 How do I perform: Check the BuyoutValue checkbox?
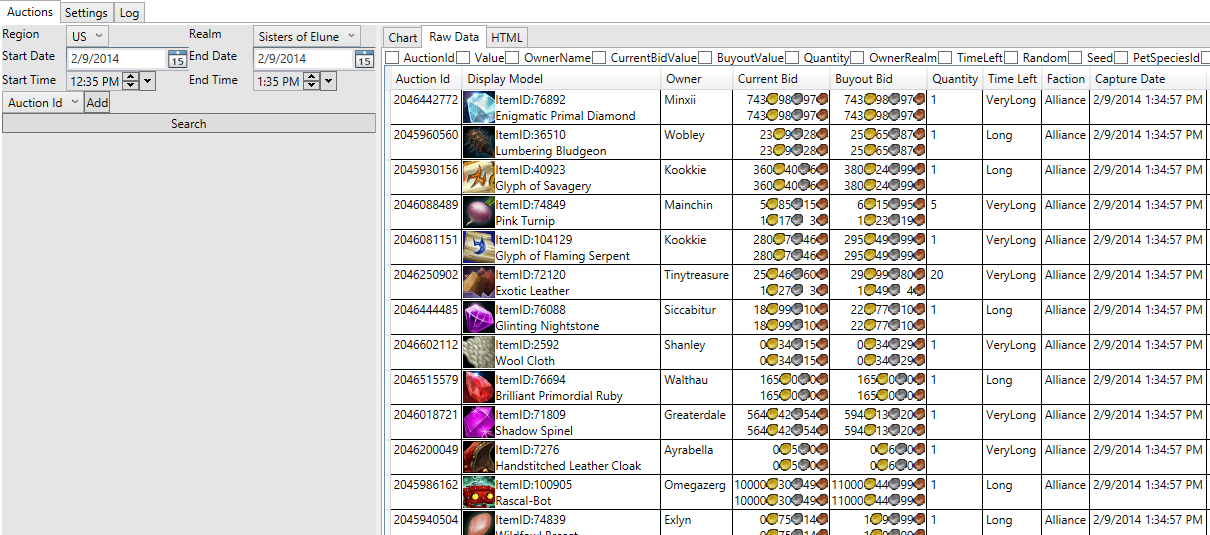point(706,58)
